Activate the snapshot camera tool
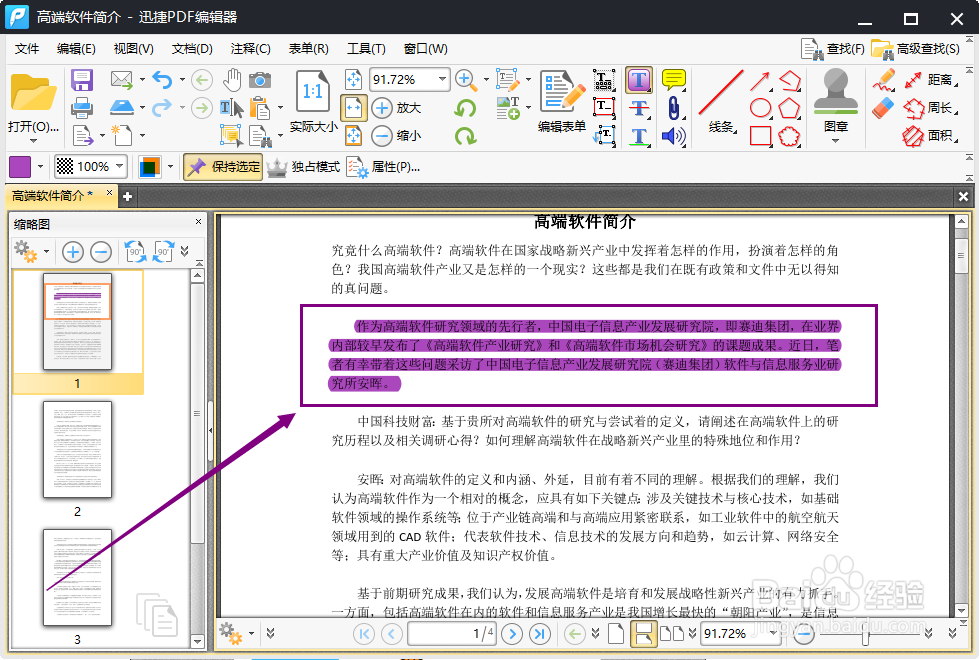Image resolution: width=980 pixels, height=660 pixels. (x=261, y=79)
